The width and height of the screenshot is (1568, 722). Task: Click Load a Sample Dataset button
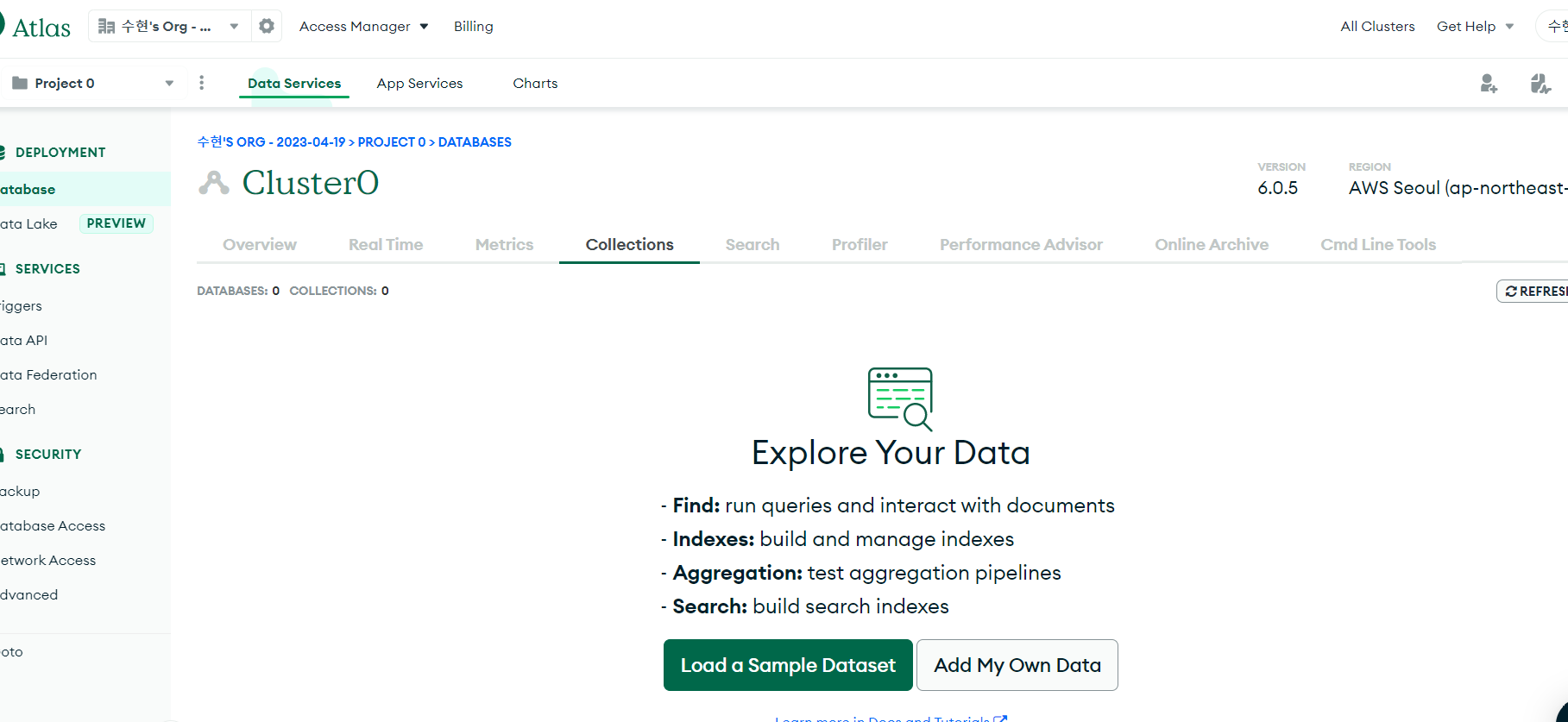coord(788,665)
